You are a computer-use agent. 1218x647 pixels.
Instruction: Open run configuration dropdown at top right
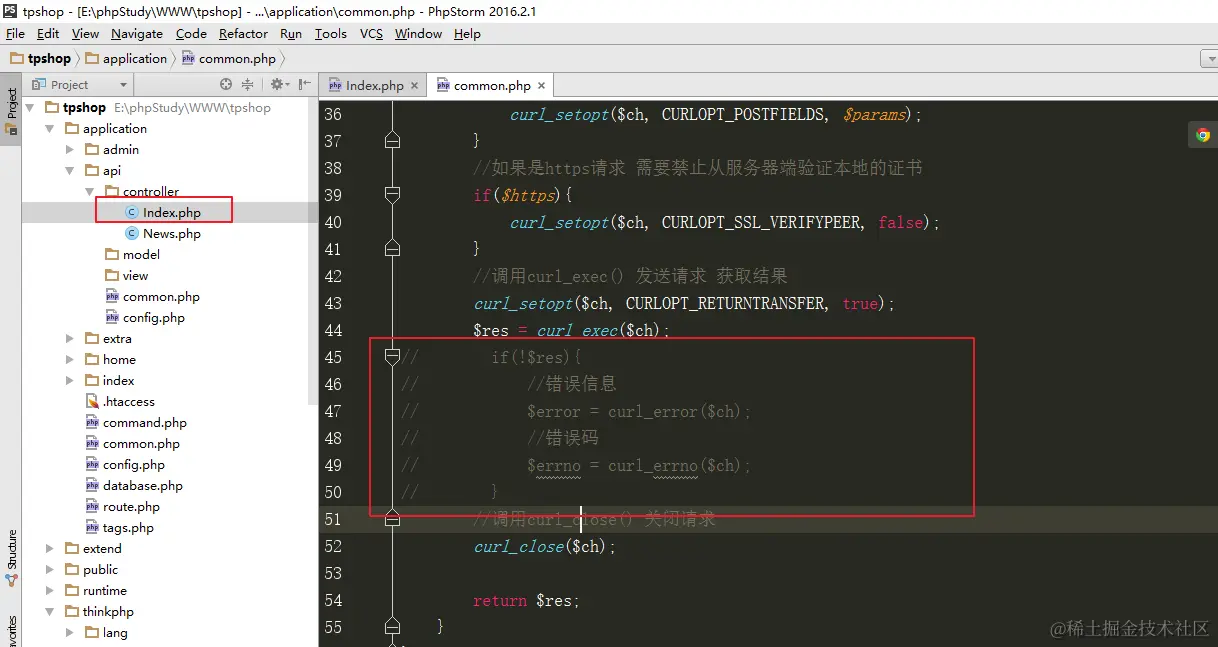[x=1208, y=59]
